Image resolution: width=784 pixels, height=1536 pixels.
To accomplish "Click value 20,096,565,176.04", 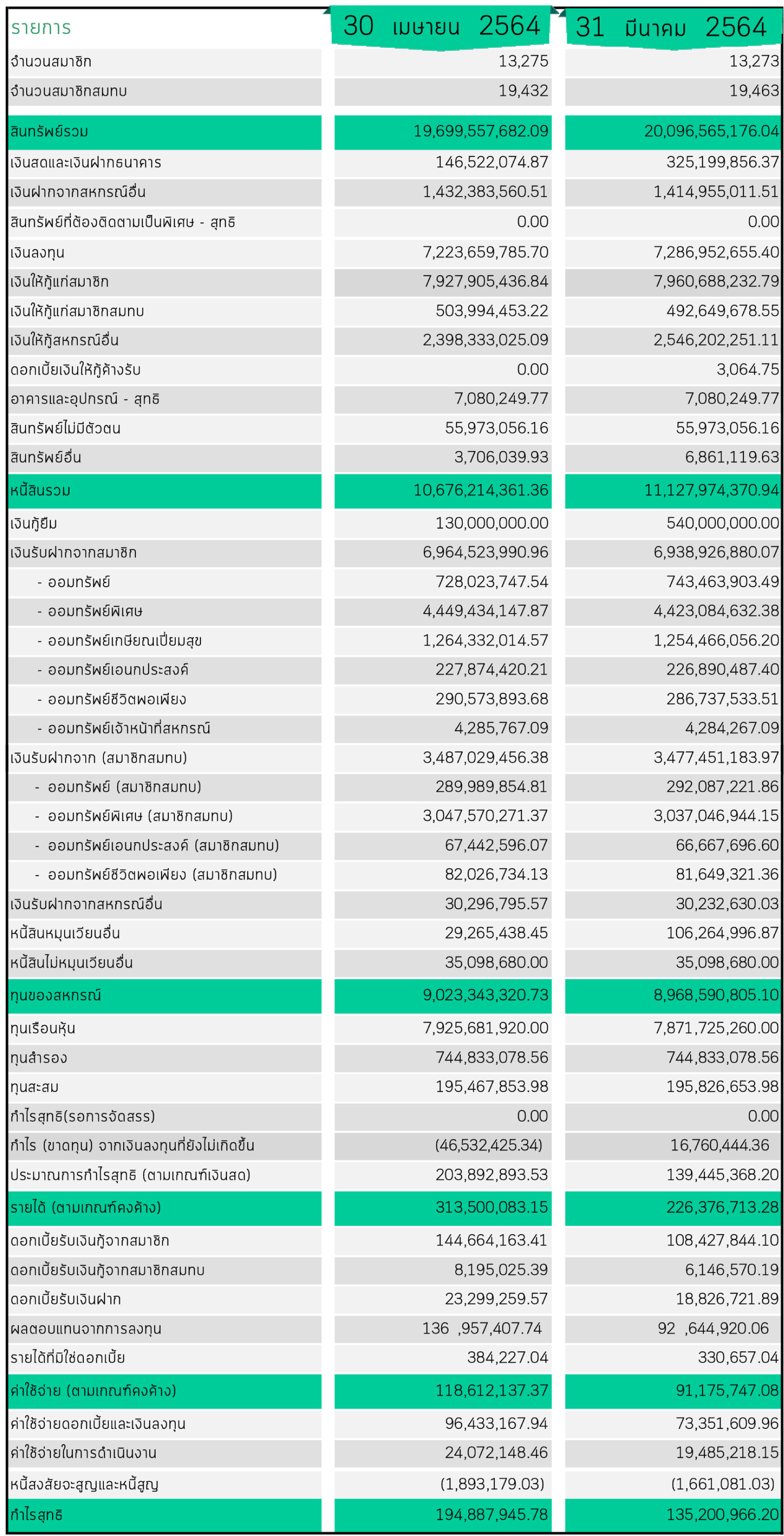I will click(711, 131).
